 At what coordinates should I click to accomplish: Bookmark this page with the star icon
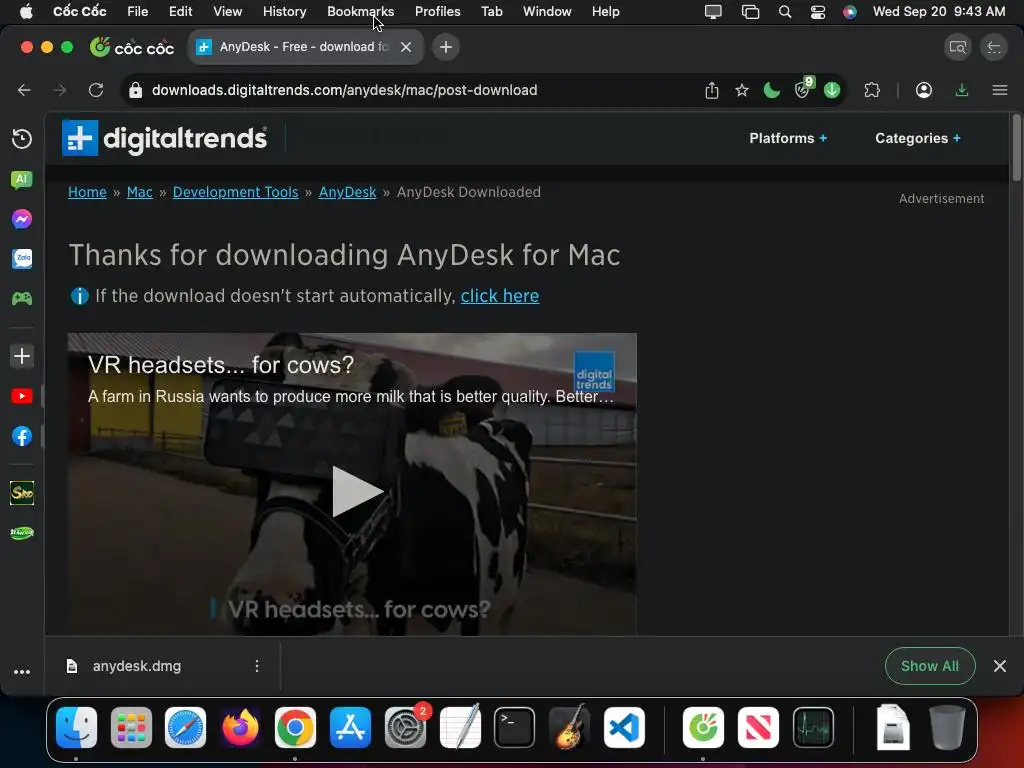[x=741, y=90]
